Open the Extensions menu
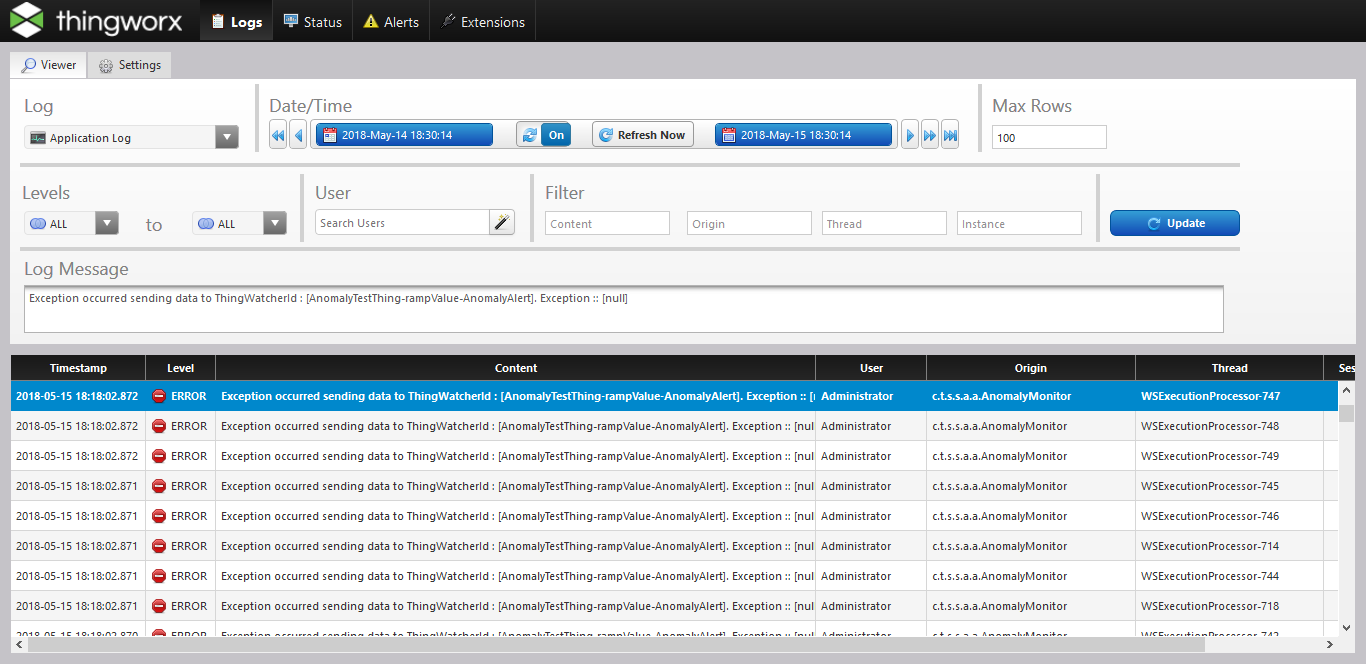Viewport: 1366px width, 664px height. coord(482,22)
